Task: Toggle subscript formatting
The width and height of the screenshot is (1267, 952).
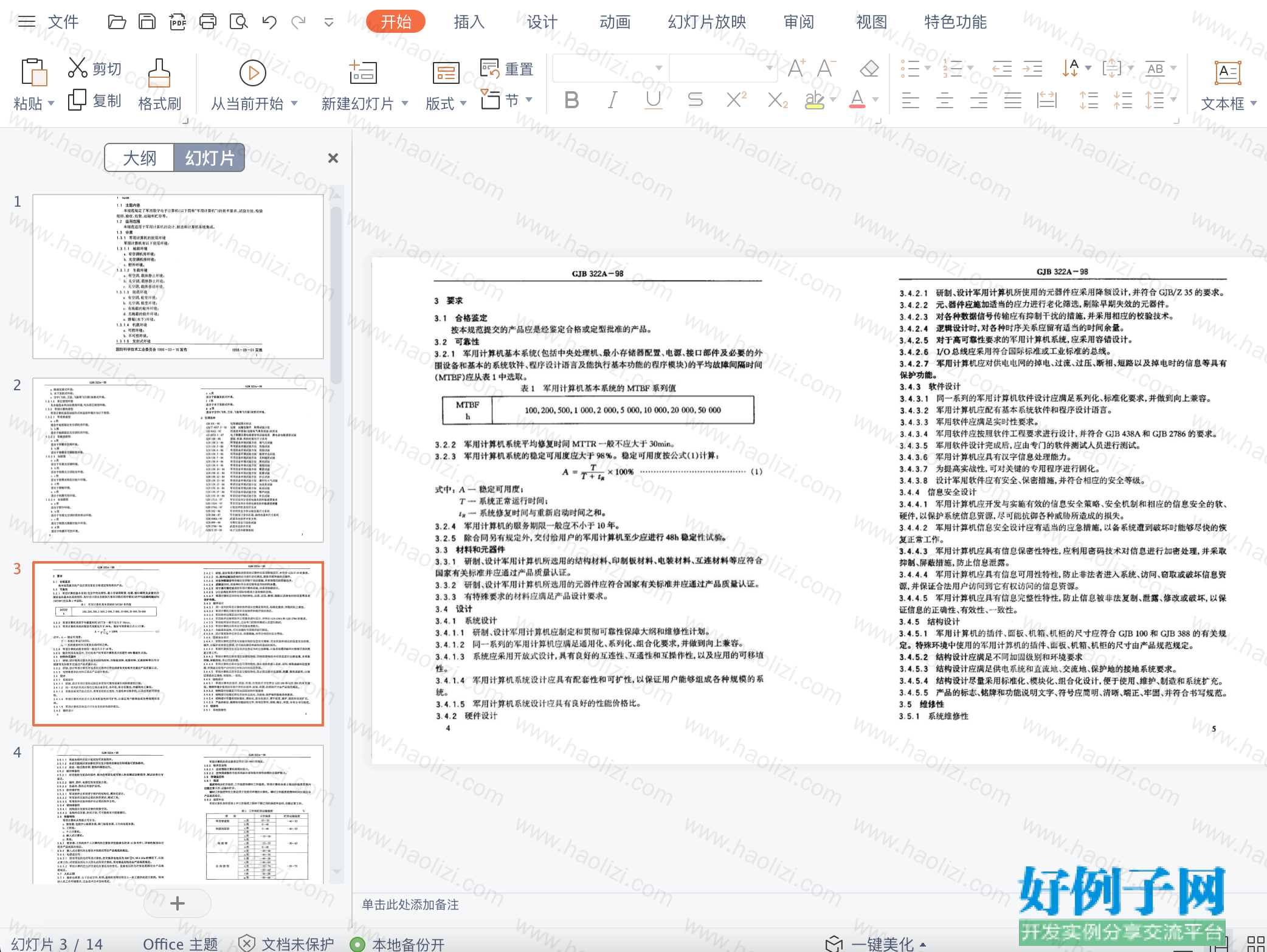Action: 778,100
